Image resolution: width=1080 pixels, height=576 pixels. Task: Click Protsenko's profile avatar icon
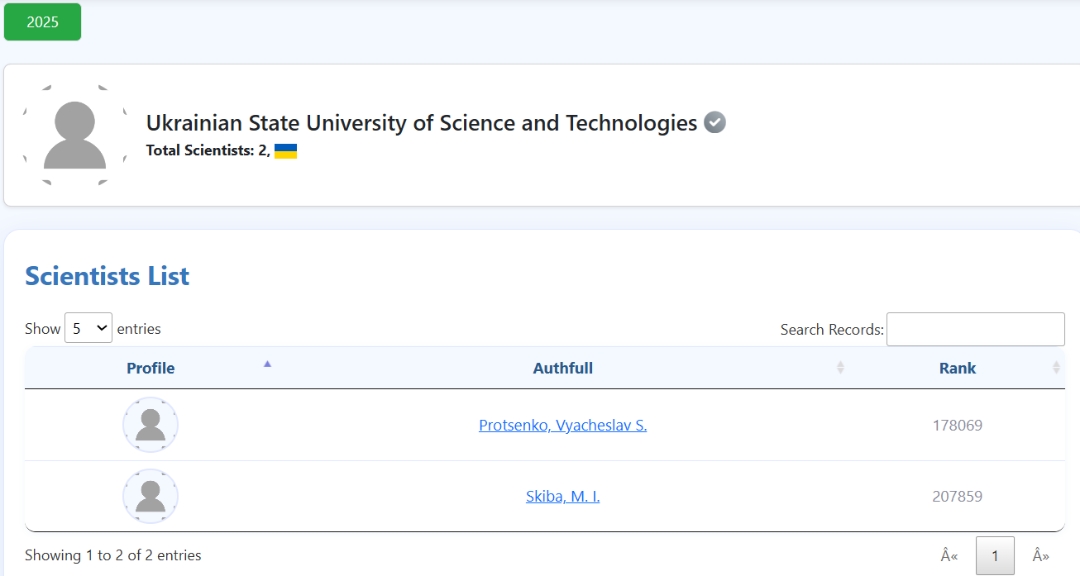tap(150, 425)
